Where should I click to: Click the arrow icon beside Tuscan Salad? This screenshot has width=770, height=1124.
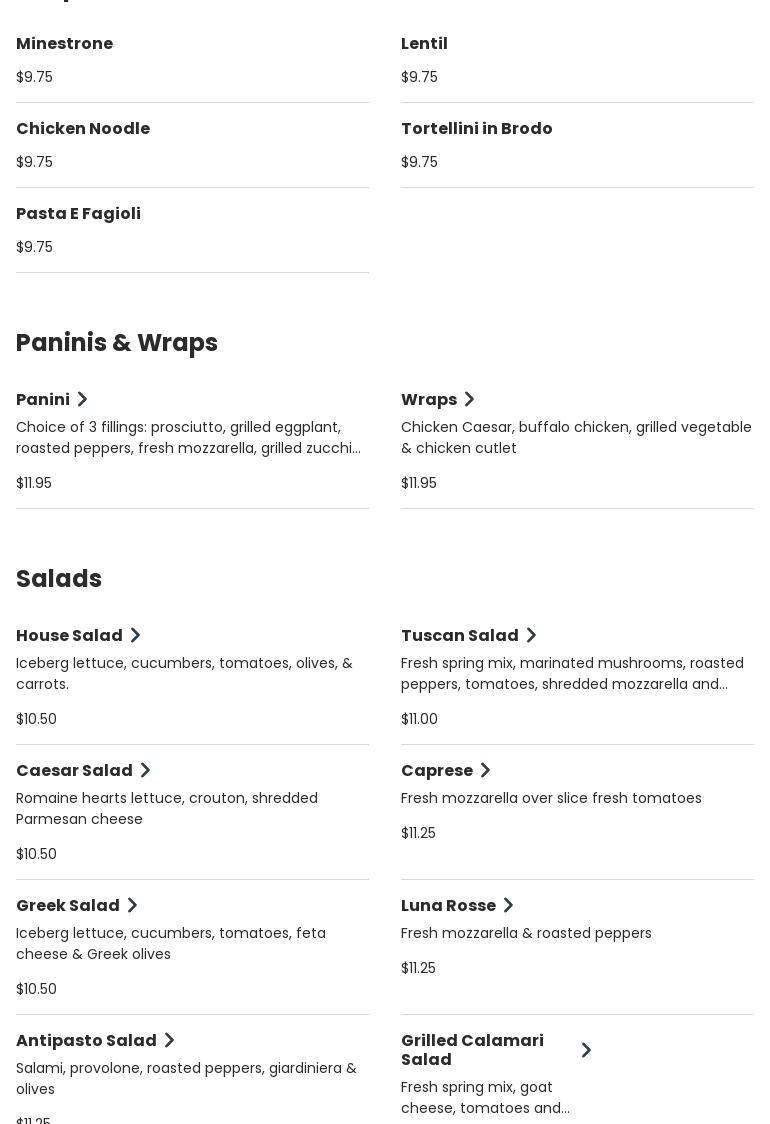(531, 636)
